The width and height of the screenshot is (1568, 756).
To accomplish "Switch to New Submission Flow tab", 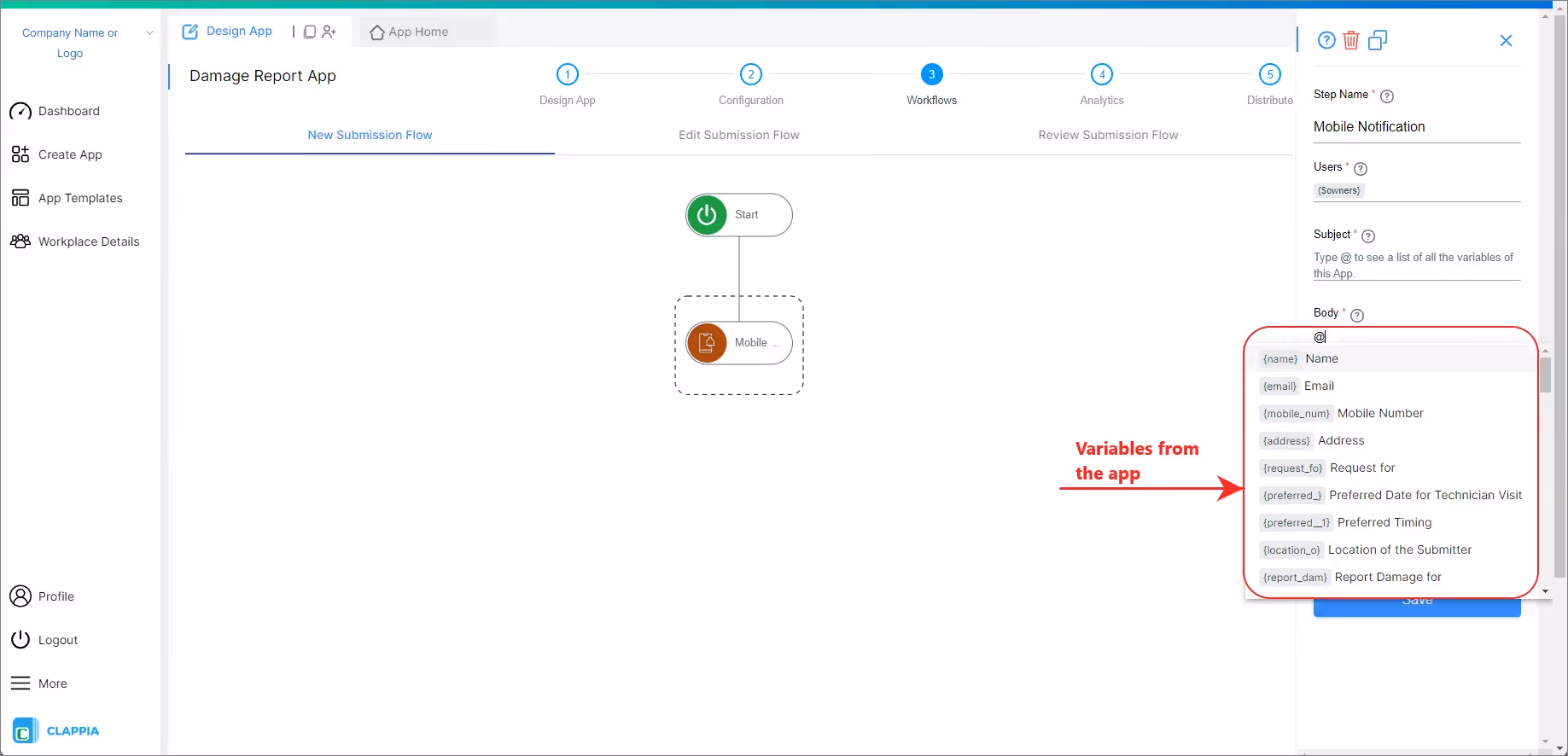I will click(370, 135).
